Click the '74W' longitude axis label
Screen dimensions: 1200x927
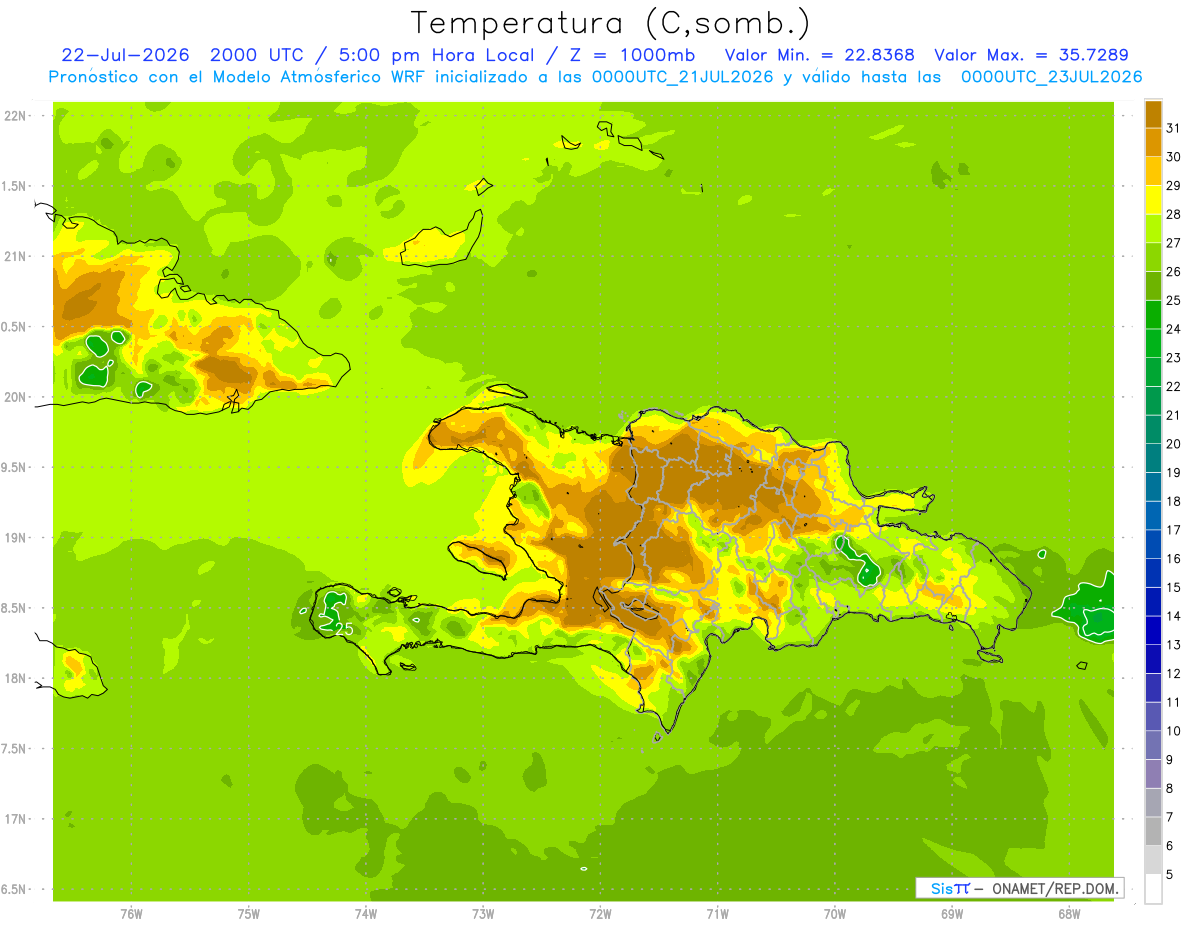366,913
